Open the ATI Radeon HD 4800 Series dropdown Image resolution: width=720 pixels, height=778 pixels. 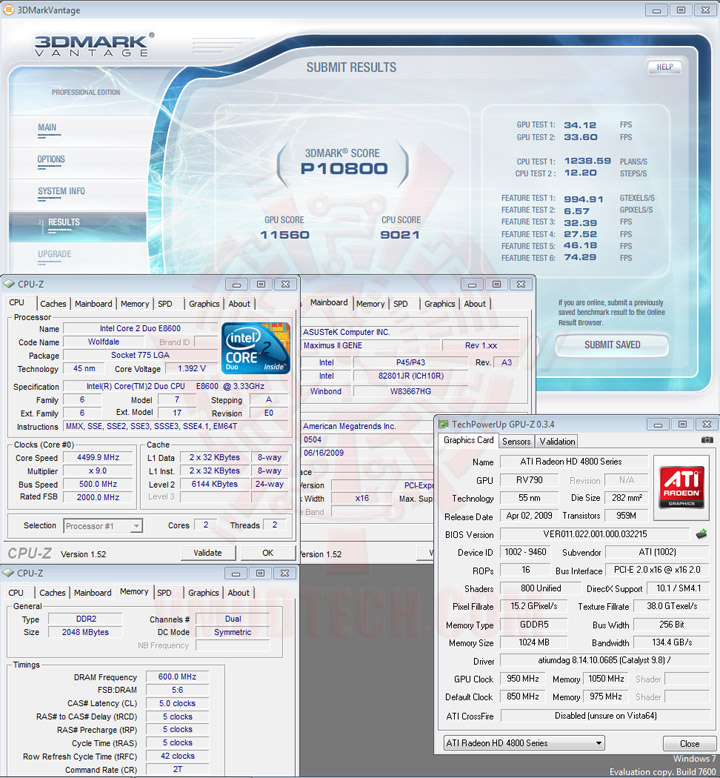(524, 743)
